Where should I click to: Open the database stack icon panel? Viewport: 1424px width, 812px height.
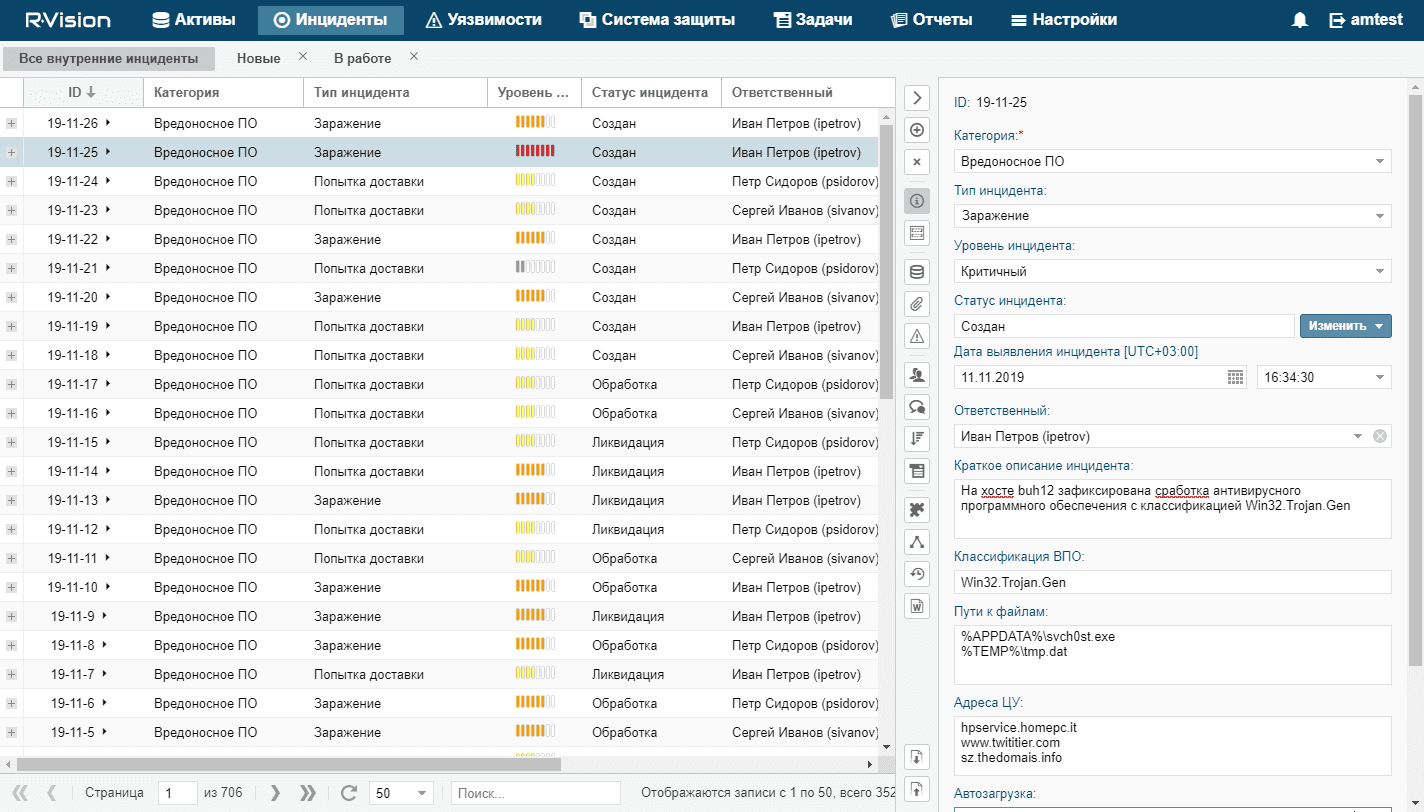(x=917, y=271)
